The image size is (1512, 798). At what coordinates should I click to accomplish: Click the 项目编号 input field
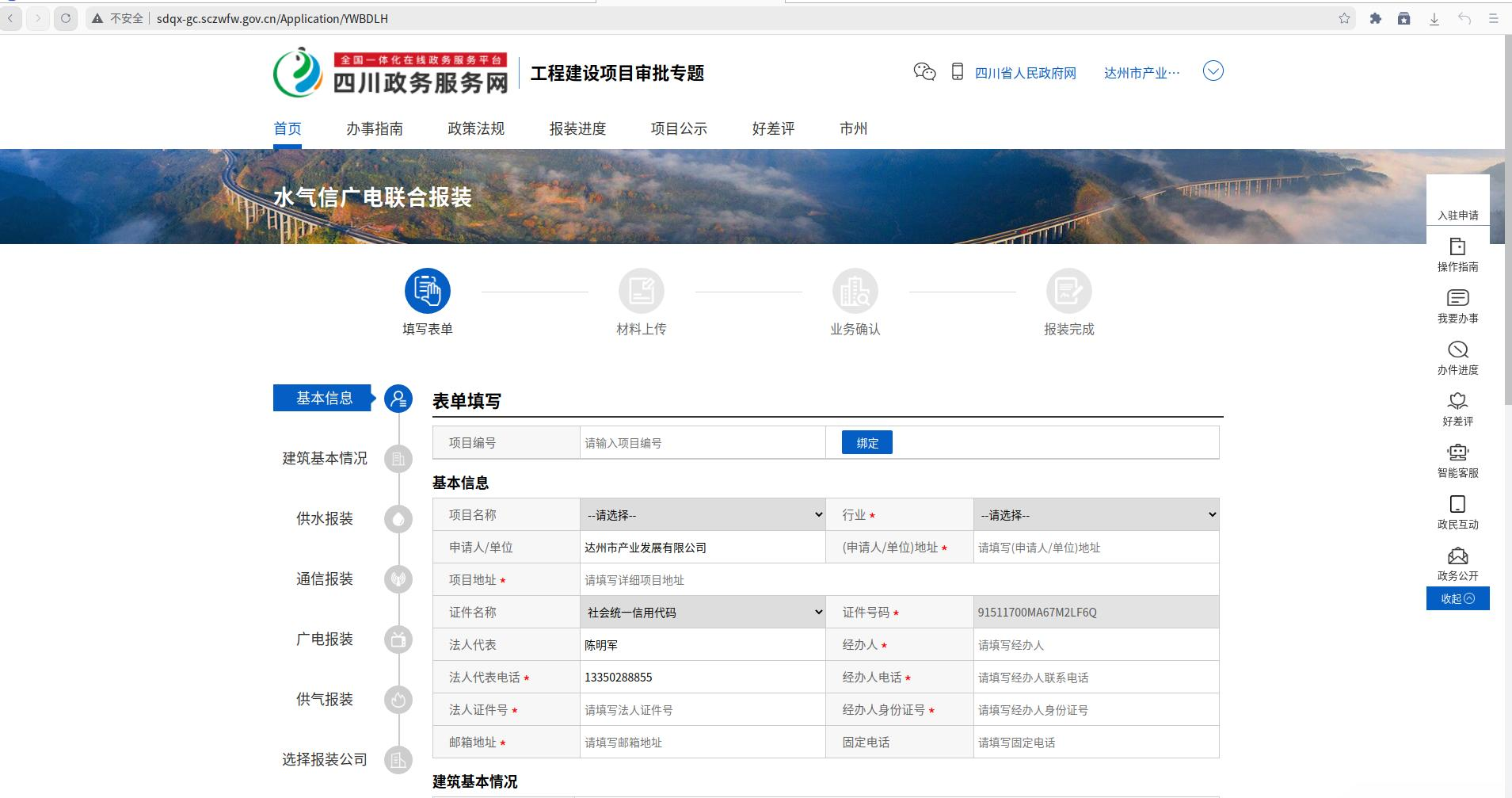click(x=702, y=443)
